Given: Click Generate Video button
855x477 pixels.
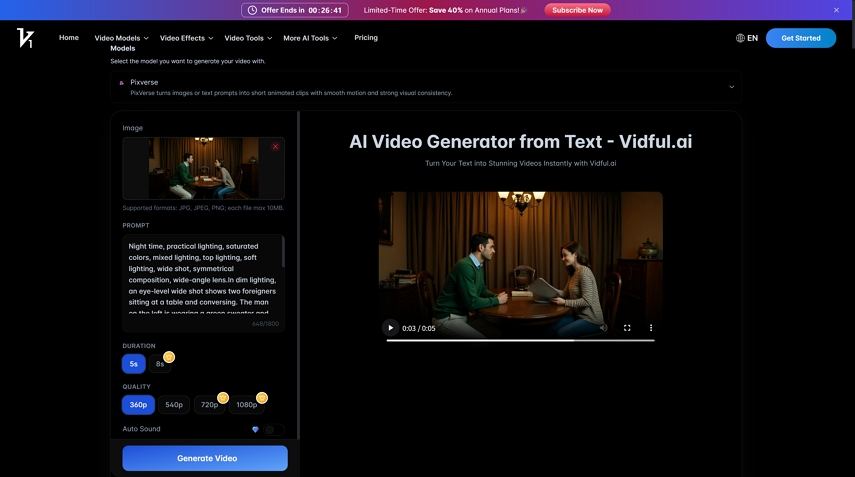Looking at the screenshot, I should [205, 458].
